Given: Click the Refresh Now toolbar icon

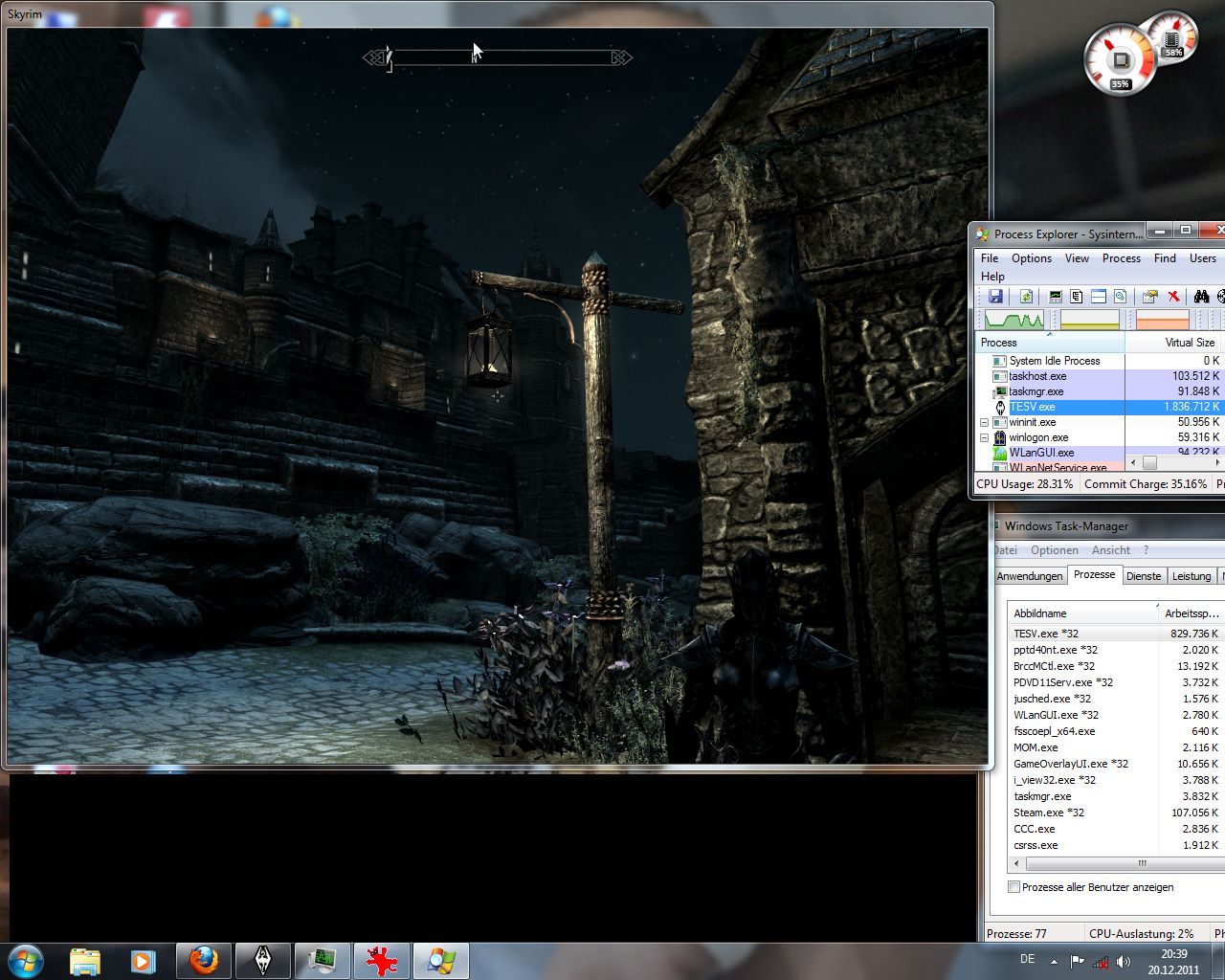Looking at the screenshot, I should pyautogui.click(x=1026, y=297).
